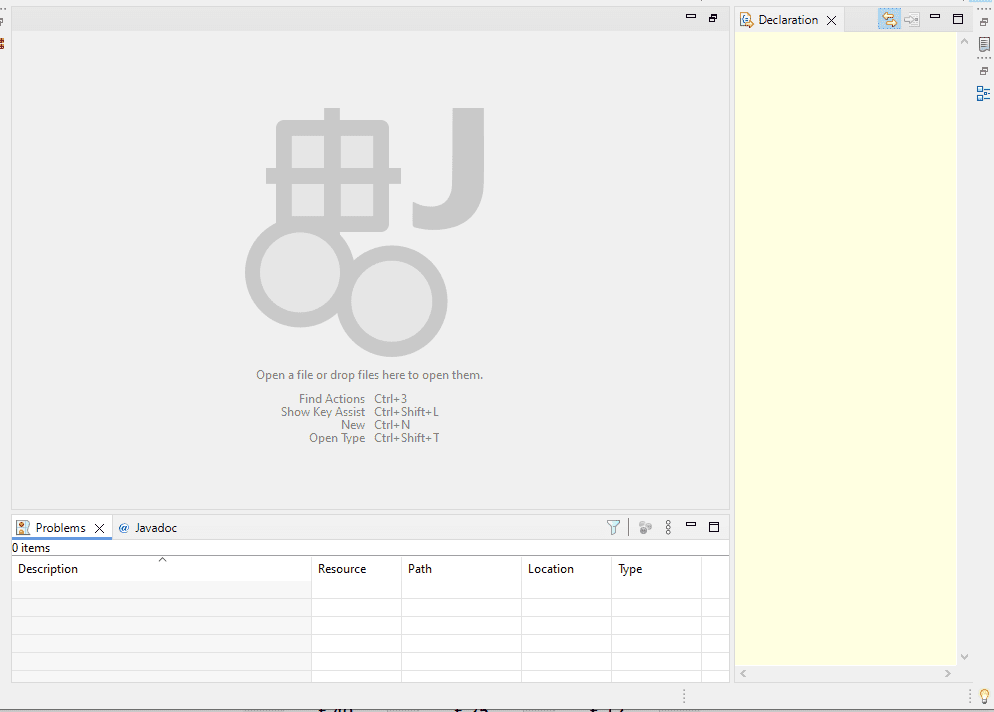Click the Declaration view scroll-up arrow
Image resolution: width=994 pixels, height=712 pixels.
click(964, 41)
